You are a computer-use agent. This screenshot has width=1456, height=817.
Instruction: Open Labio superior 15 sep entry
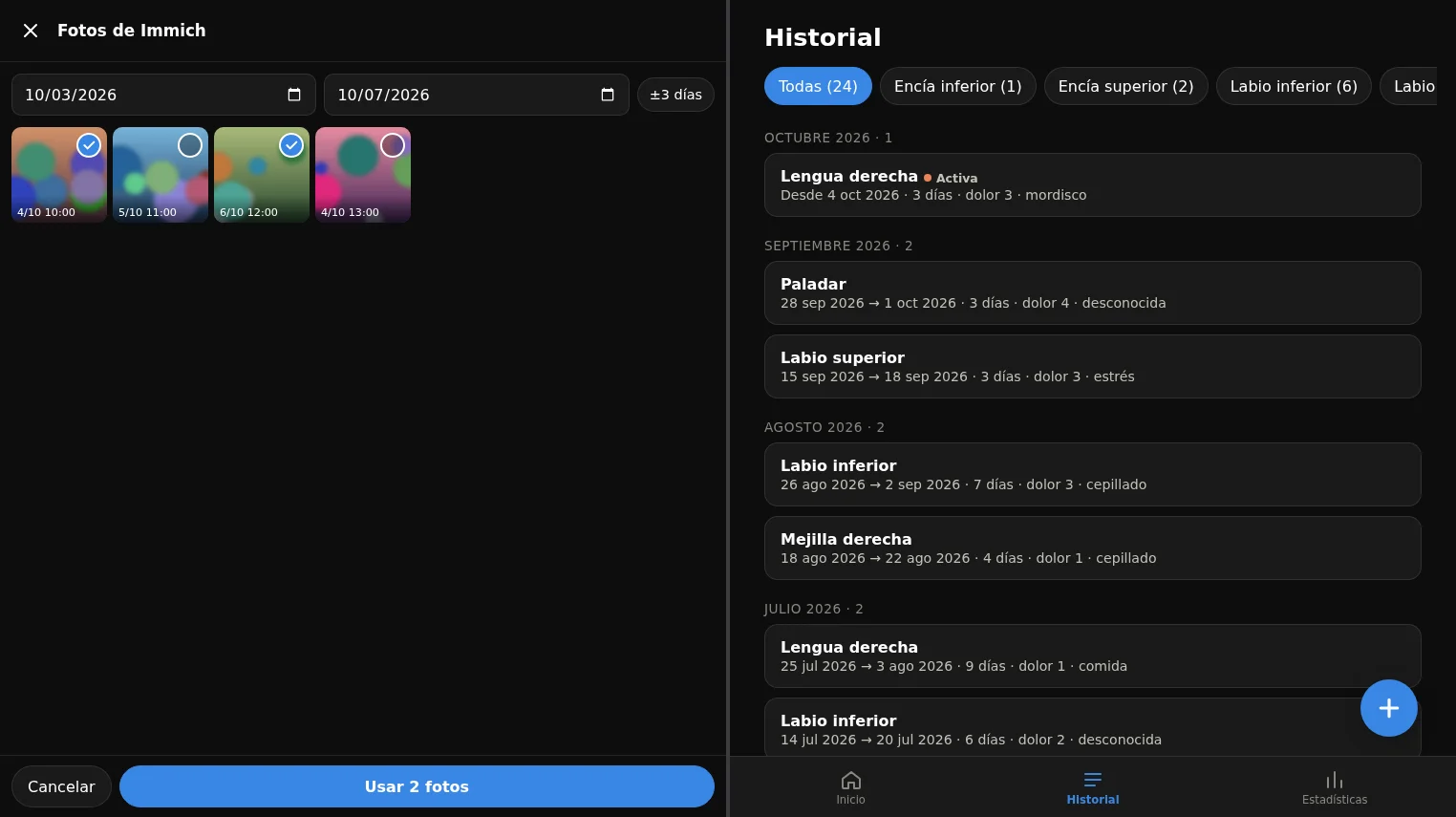(x=1092, y=367)
